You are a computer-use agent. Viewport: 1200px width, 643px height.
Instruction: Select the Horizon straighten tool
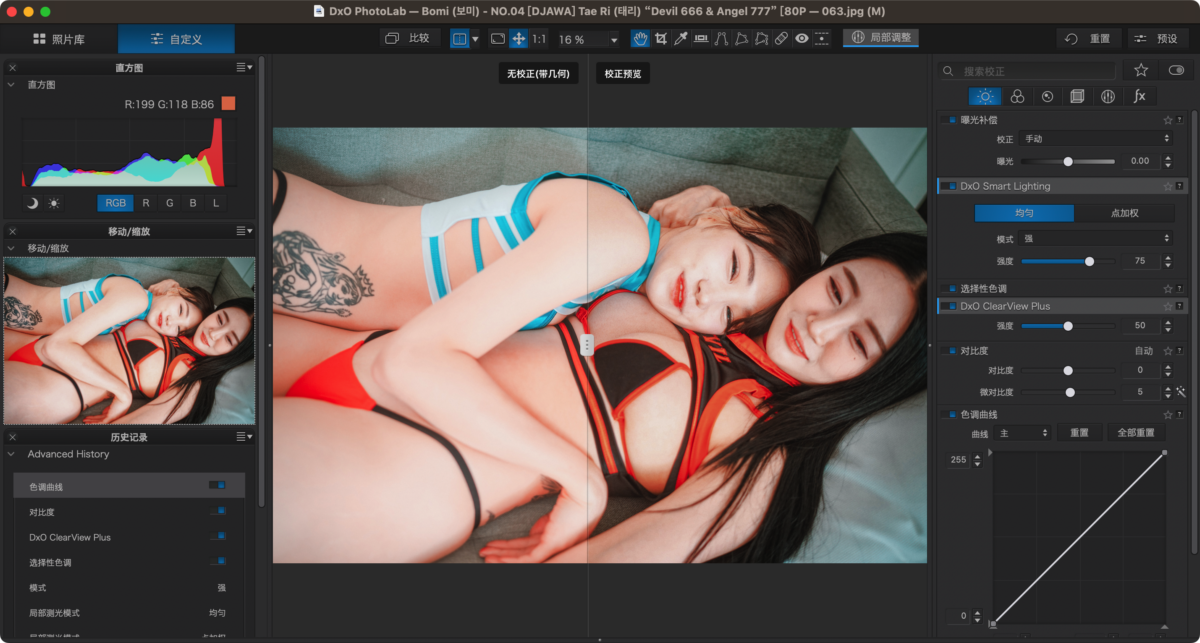click(x=701, y=39)
